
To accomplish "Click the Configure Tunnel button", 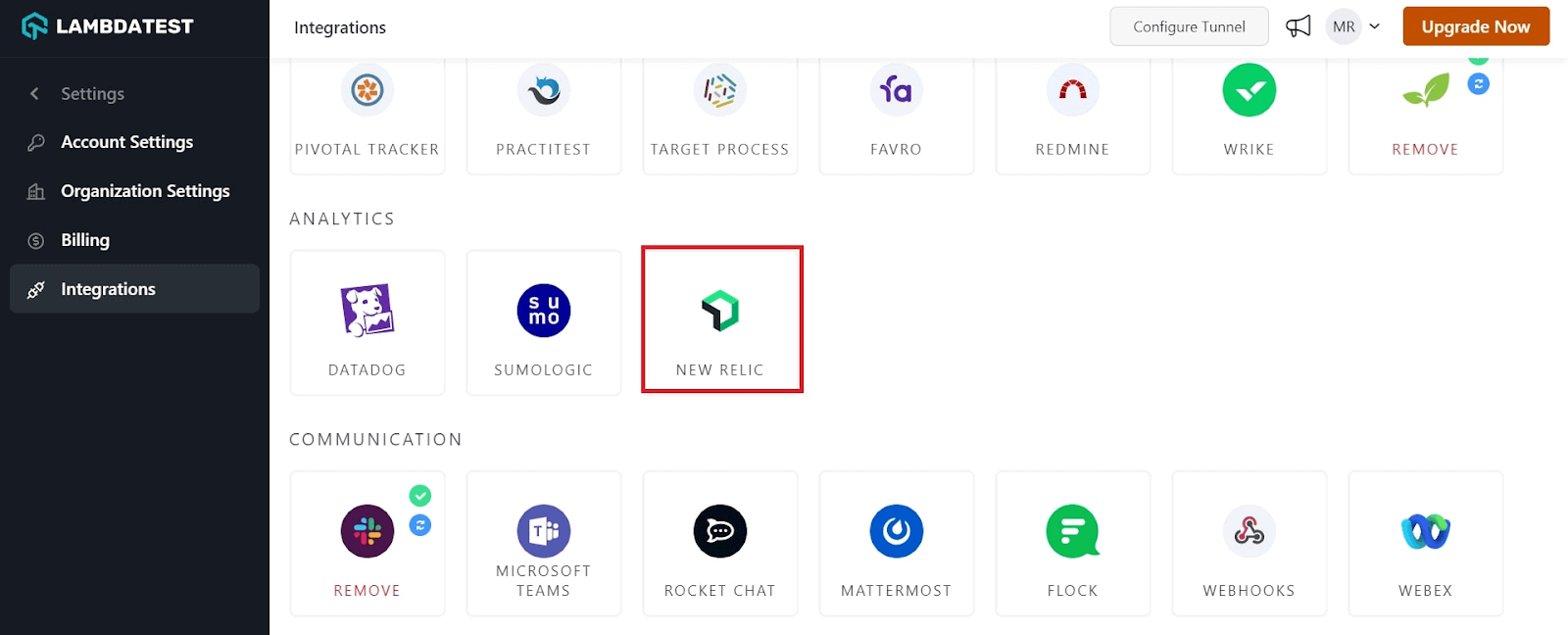I will point(1189,26).
